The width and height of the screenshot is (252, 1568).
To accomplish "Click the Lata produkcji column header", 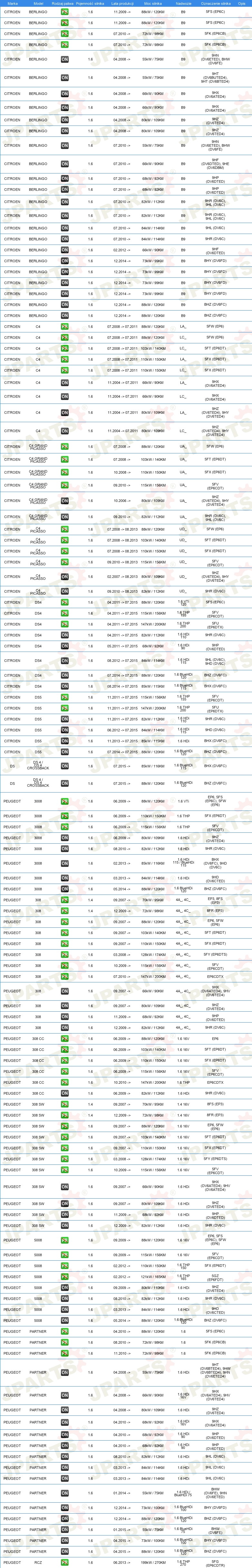I will (x=122, y=3).
